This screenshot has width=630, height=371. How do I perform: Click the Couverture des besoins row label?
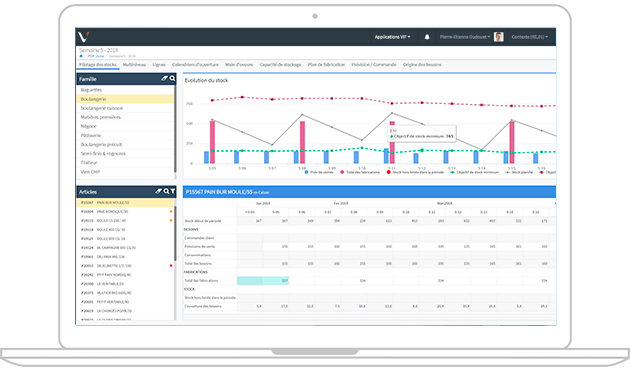click(203, 306)
